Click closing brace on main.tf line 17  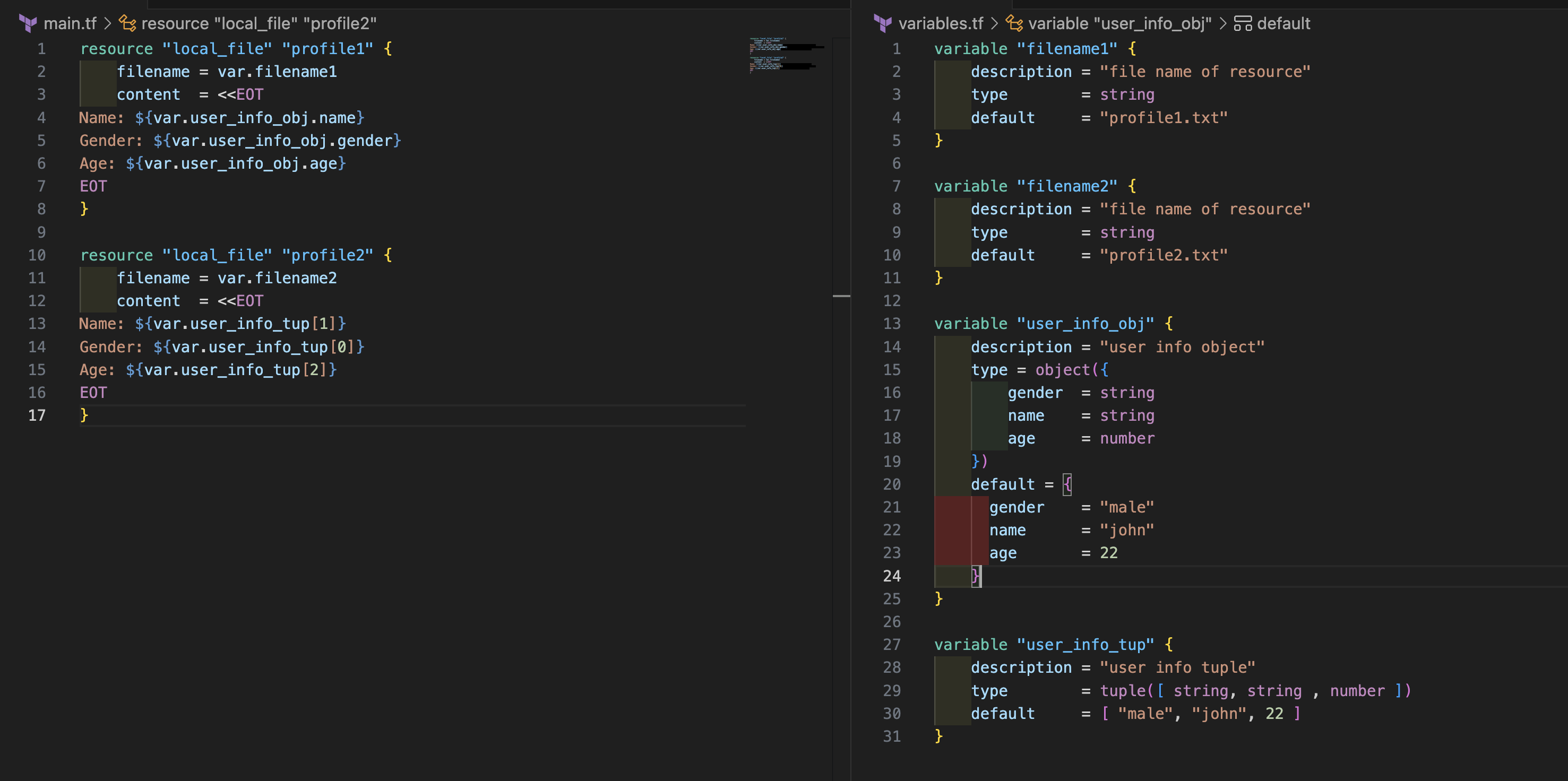(x=84, y=415)
